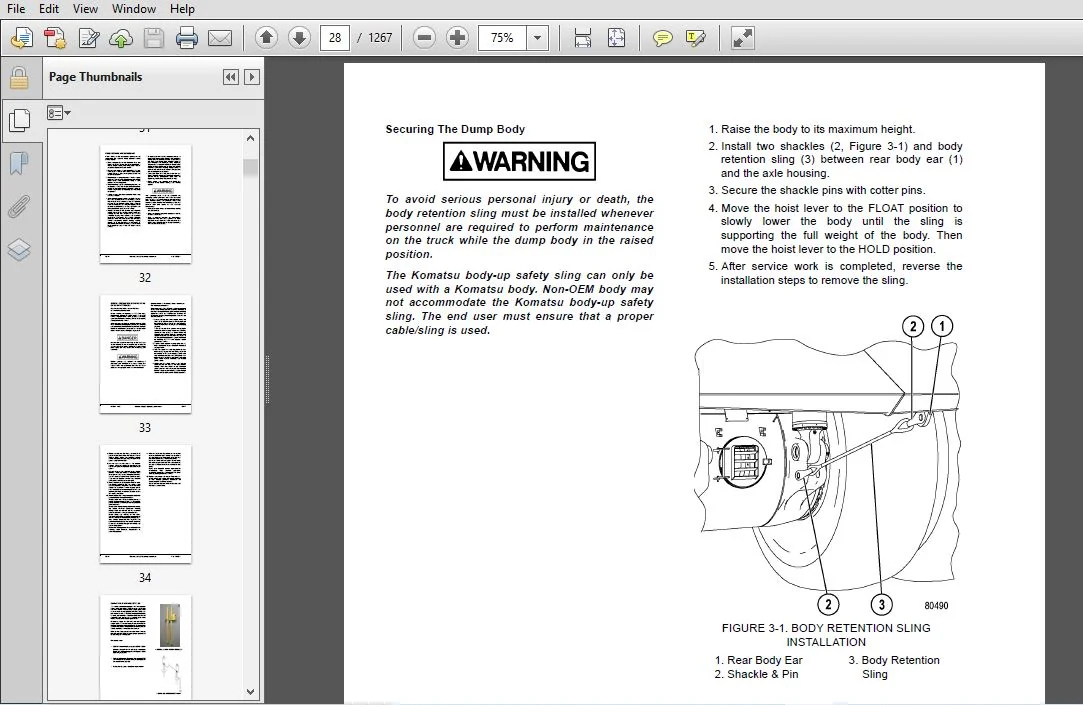Select the Page Thumbnails sidebar icon
The height and width of the screenshot is (705, 1083).
click(x=19, y=121)
